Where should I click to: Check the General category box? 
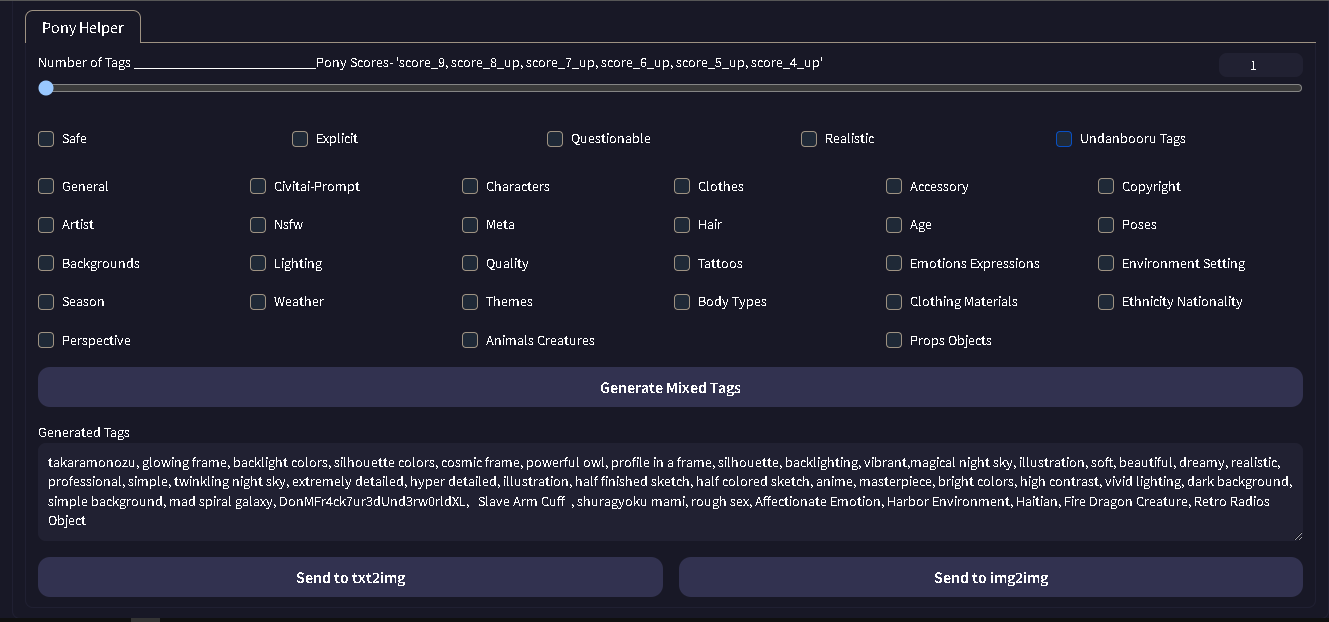[x=46, y=186]
